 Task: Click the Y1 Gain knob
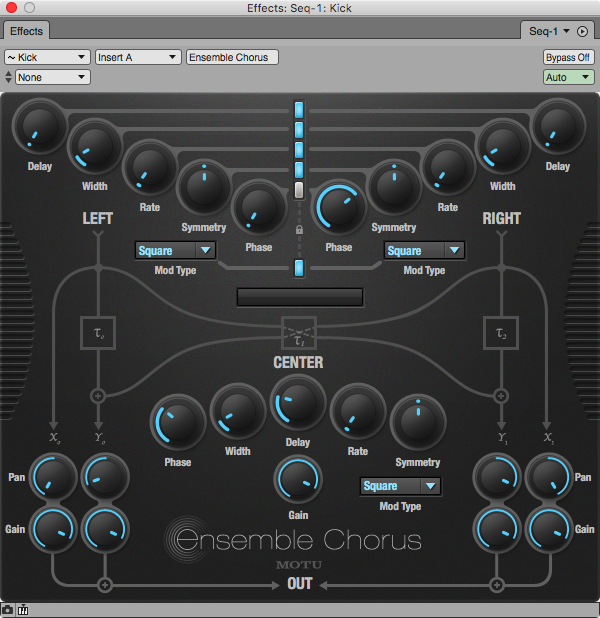point(497,529)
